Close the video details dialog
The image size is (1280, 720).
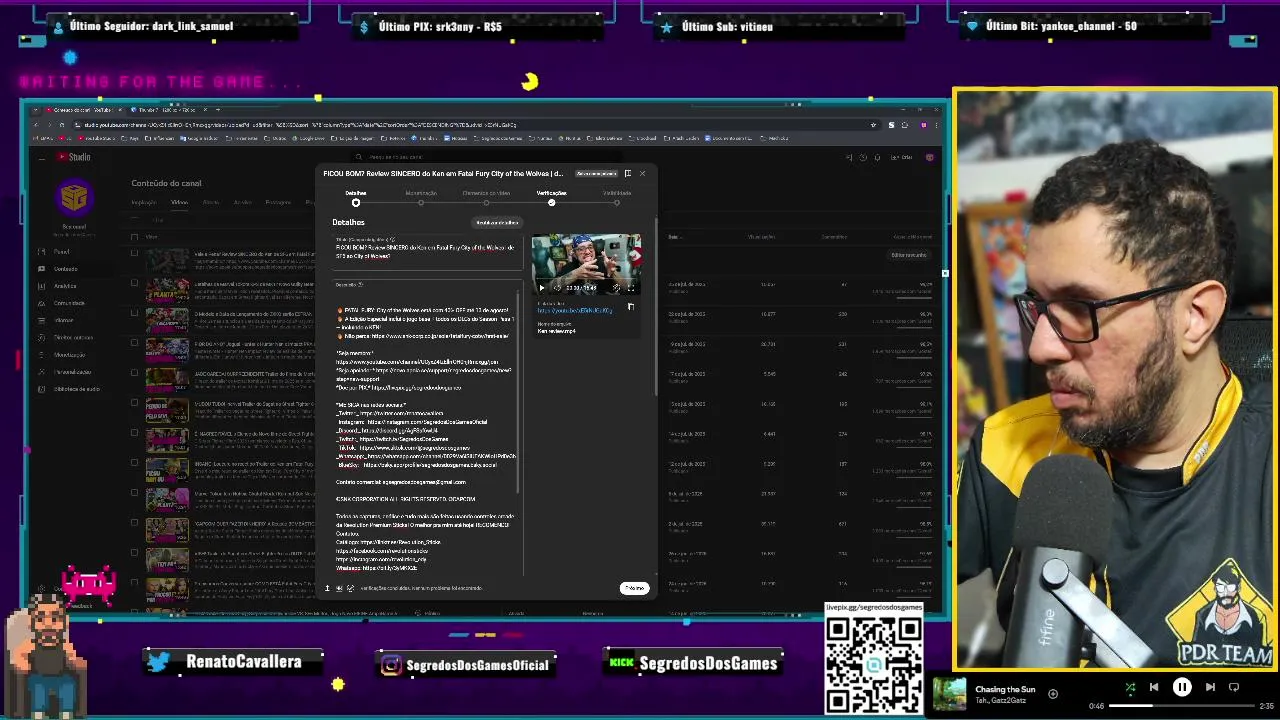point(642,173)
